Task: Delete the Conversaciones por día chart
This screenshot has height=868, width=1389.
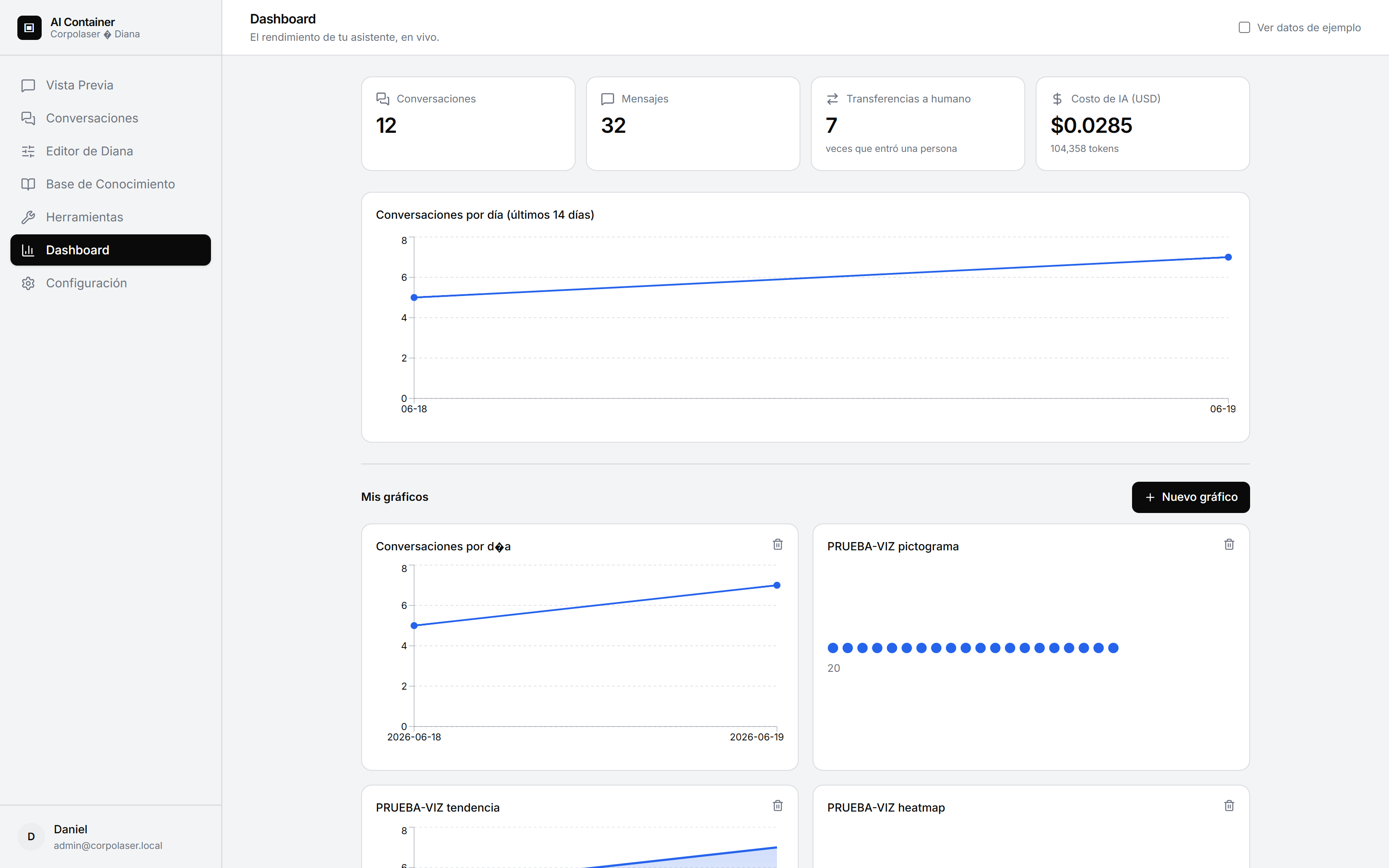Action: 778,544
